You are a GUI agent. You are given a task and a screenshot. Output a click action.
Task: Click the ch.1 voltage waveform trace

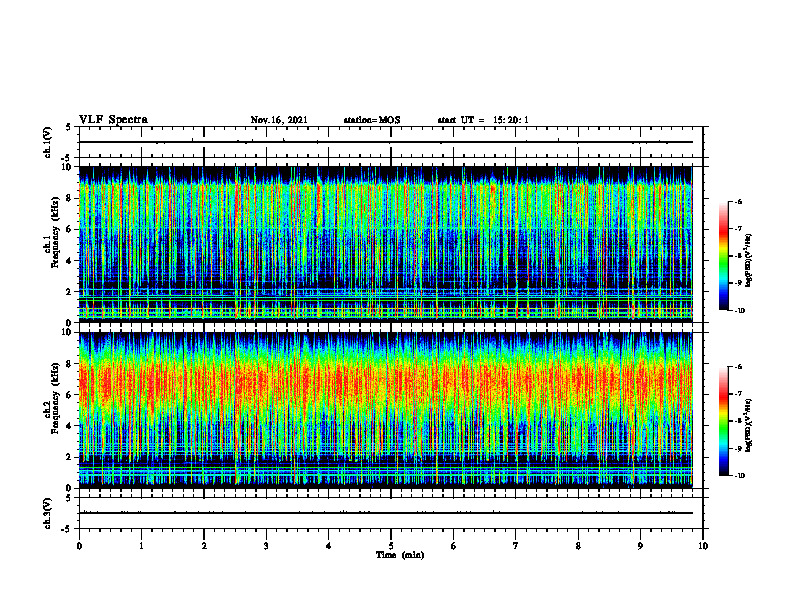[385, 142]
